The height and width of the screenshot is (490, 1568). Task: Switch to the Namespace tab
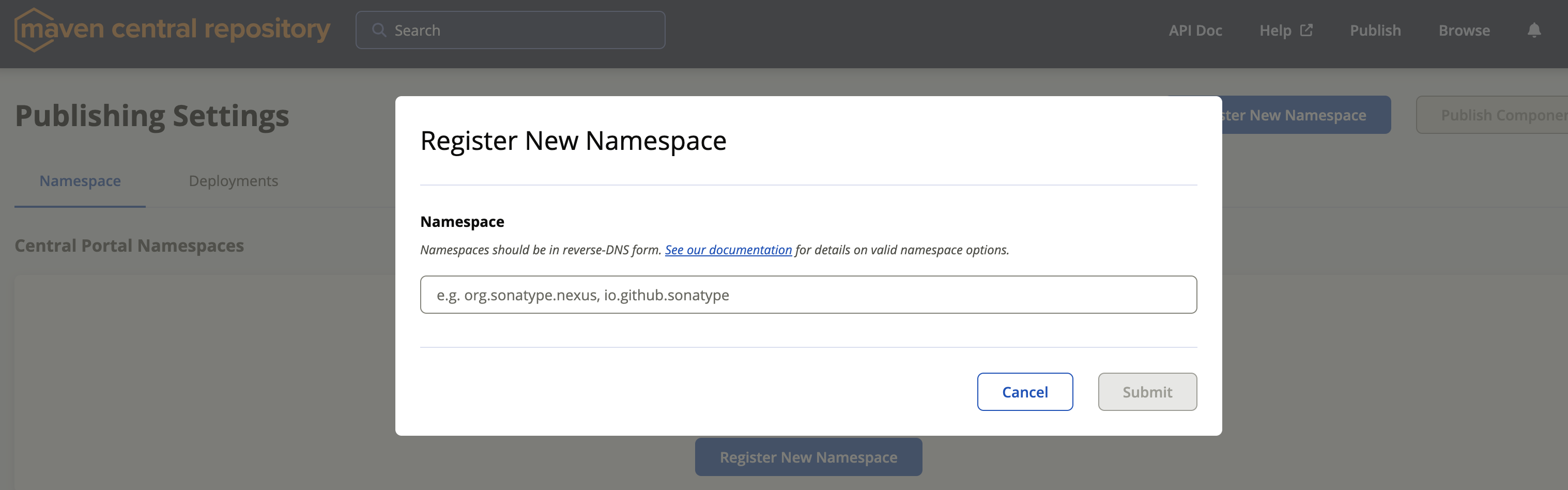80,181
